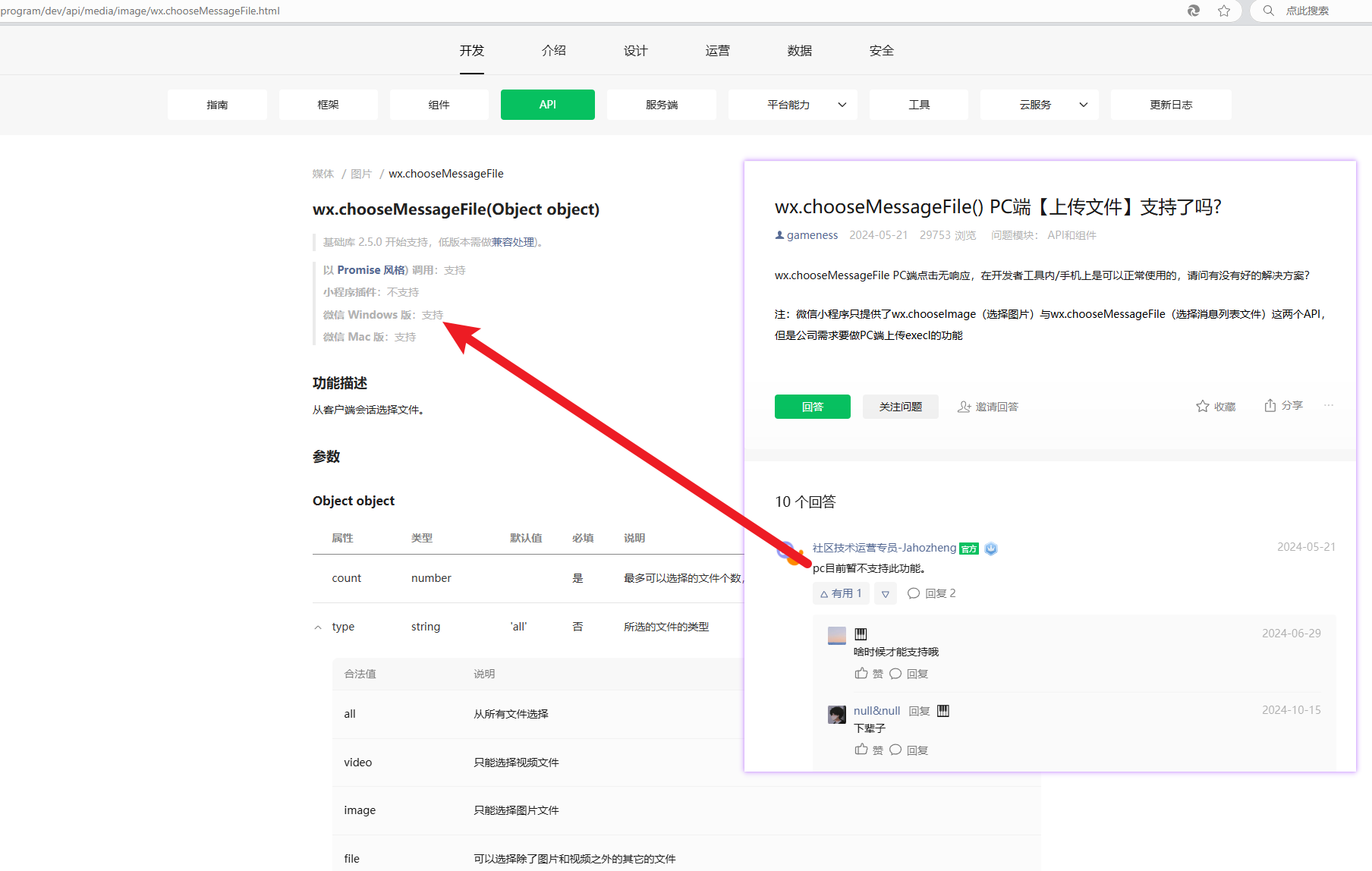Click the green 官方 badge next to Jahozheng
The image size is (1372, 871).
click(x=969, y=549)
